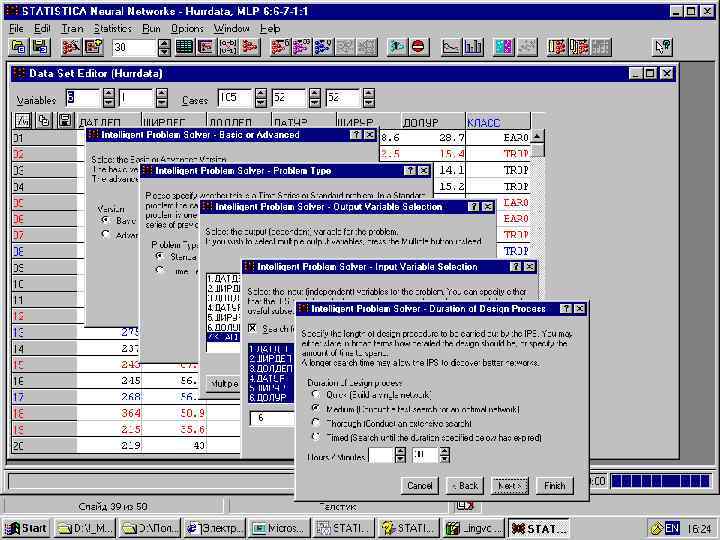Image resolution: width=720 pixels, height=540 pixels.
Task: Click the dataset table grid toolbar icon
Action: [x=185, y=47]
